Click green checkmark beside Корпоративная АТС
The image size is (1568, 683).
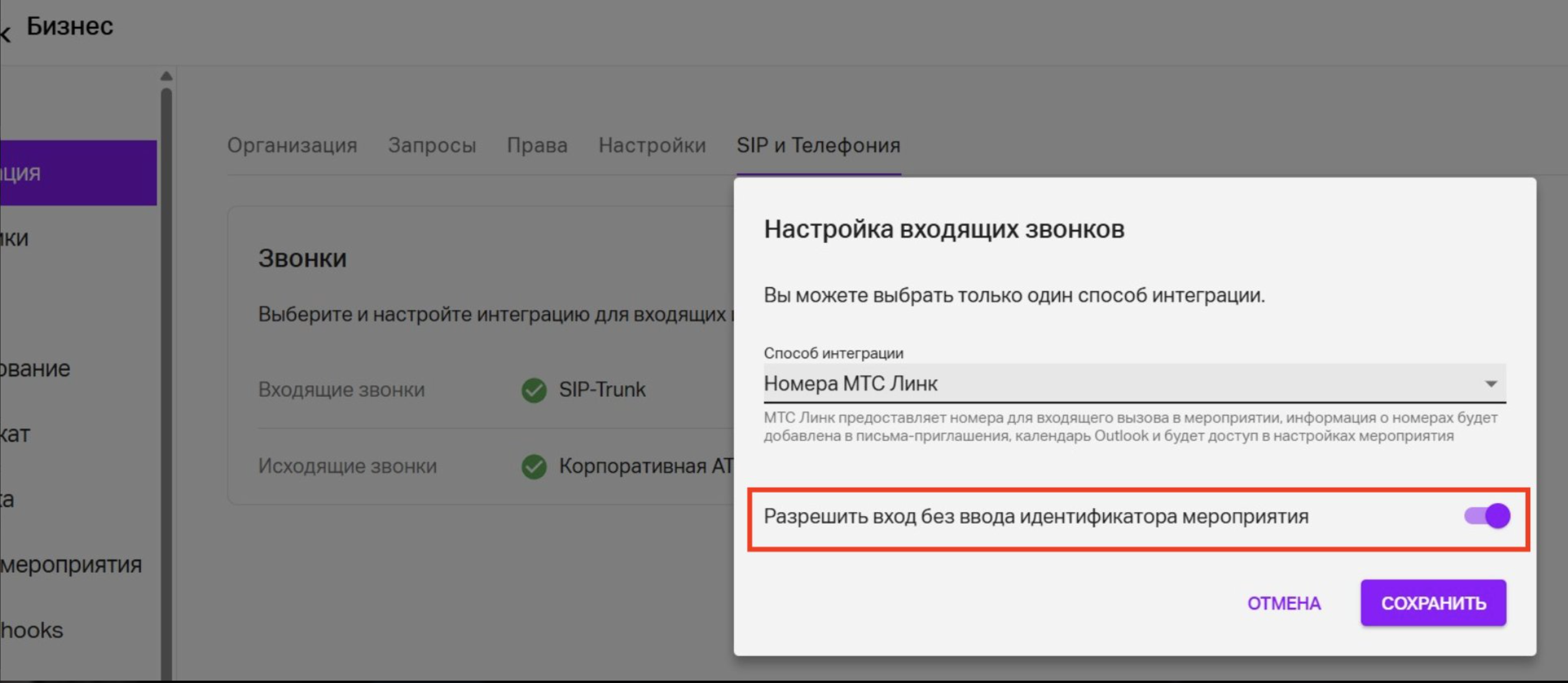[534, 467]
